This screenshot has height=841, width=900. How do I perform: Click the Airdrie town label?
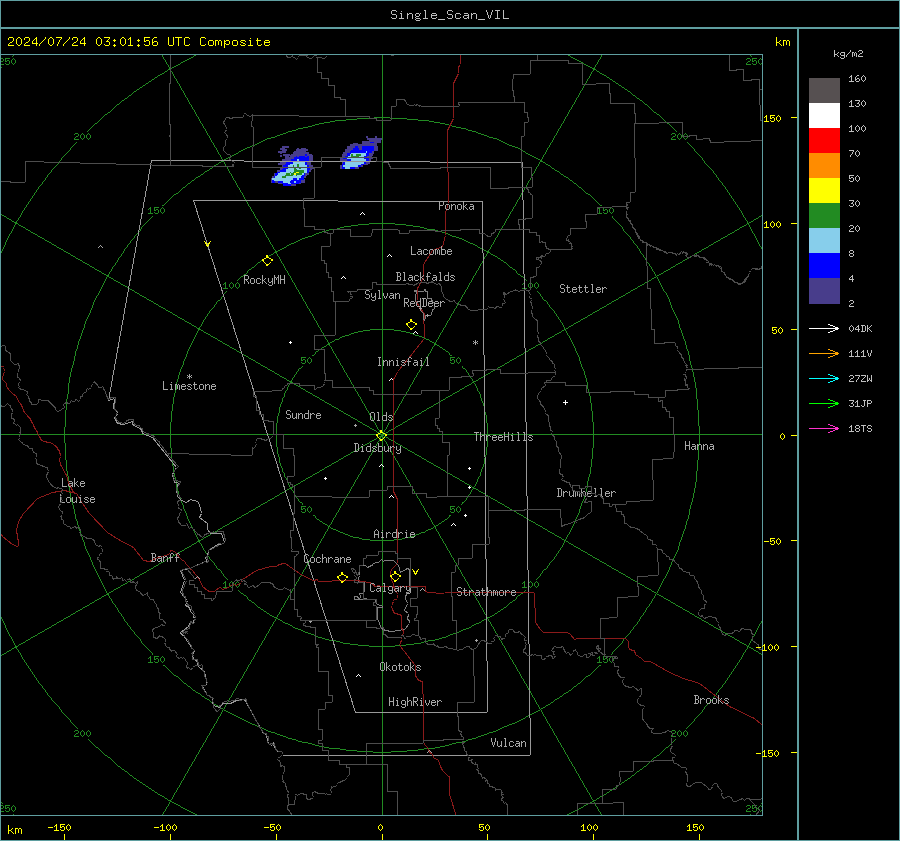pos(394,534)
